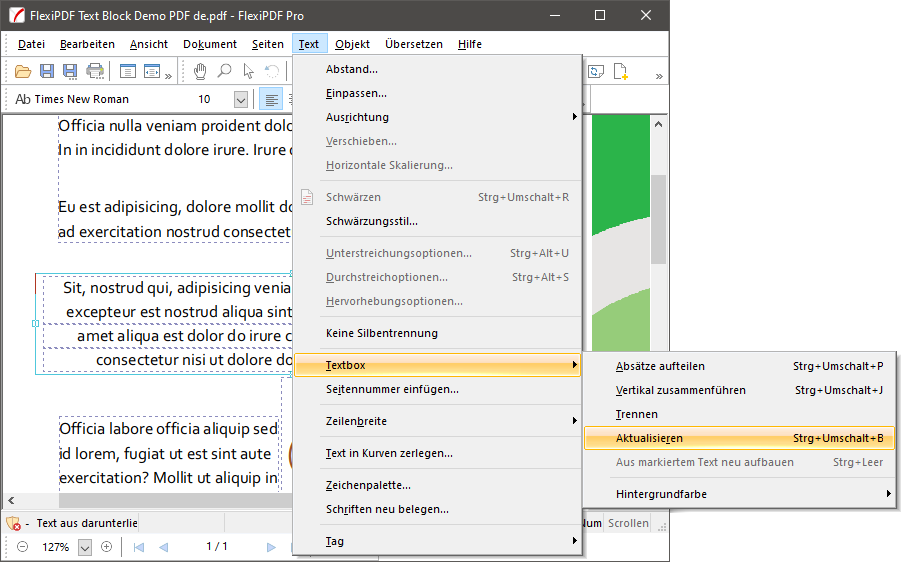The height and width of the screenshot is (562, 901).
Task: Open the Übersetzen menu
Action: [x=414, y=44]
